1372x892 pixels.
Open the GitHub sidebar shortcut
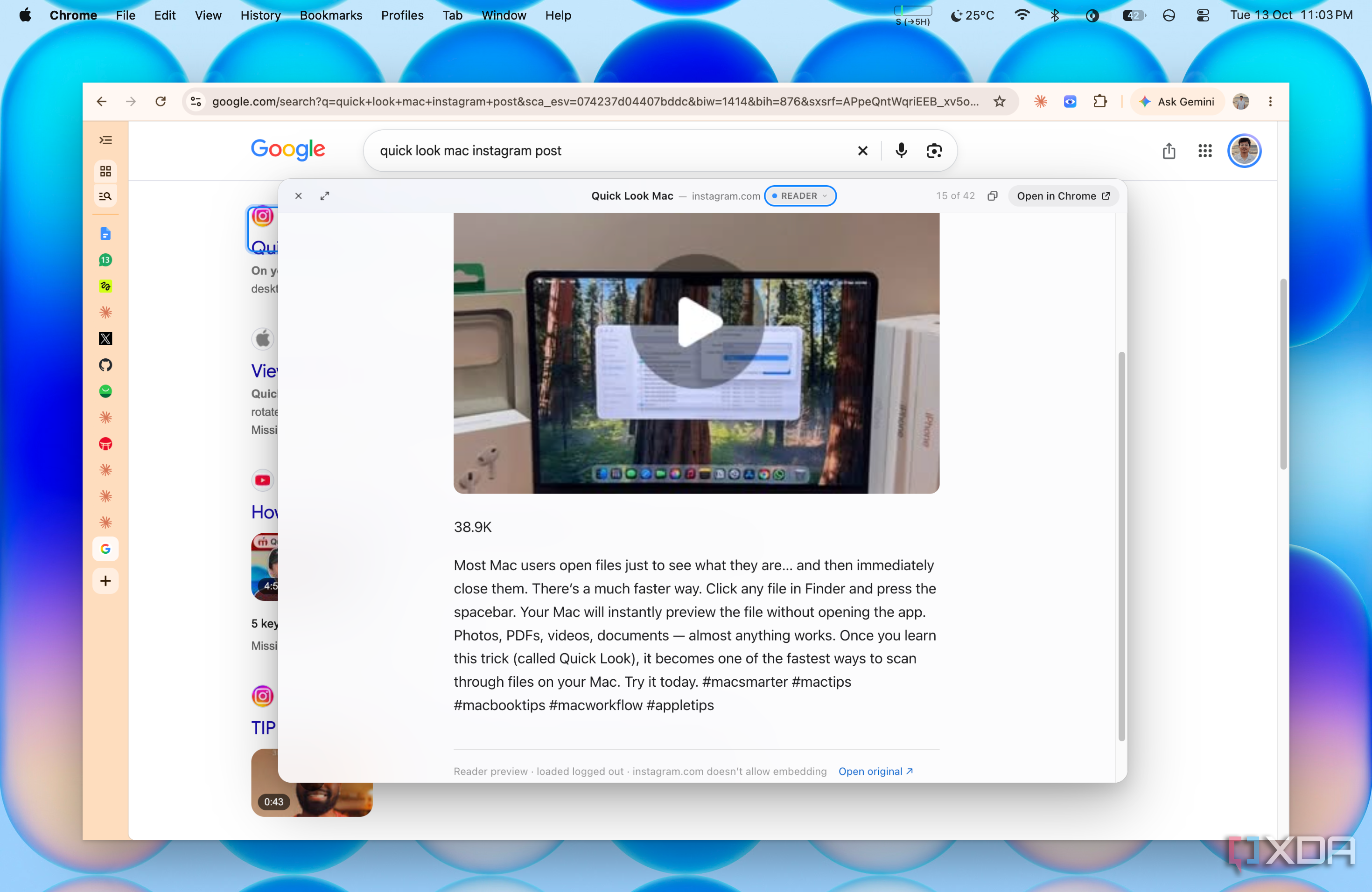coord(105,365)
